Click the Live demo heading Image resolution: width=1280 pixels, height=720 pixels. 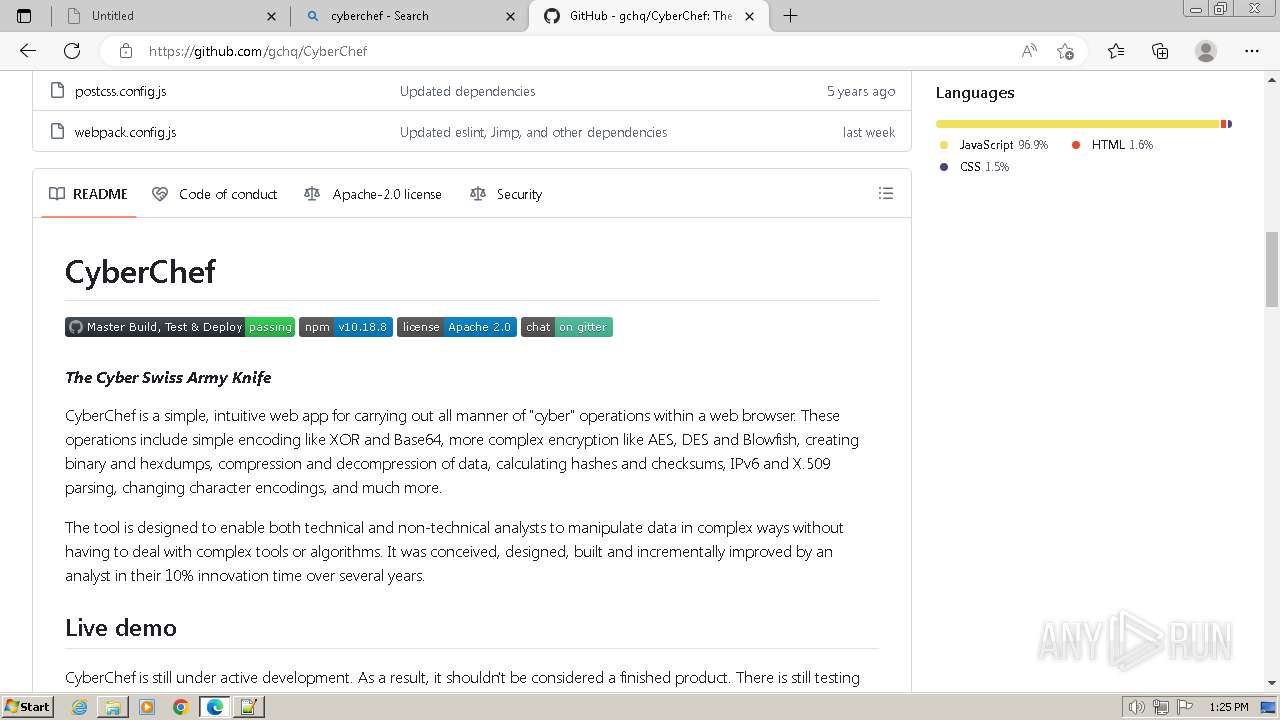pos(121,628)
